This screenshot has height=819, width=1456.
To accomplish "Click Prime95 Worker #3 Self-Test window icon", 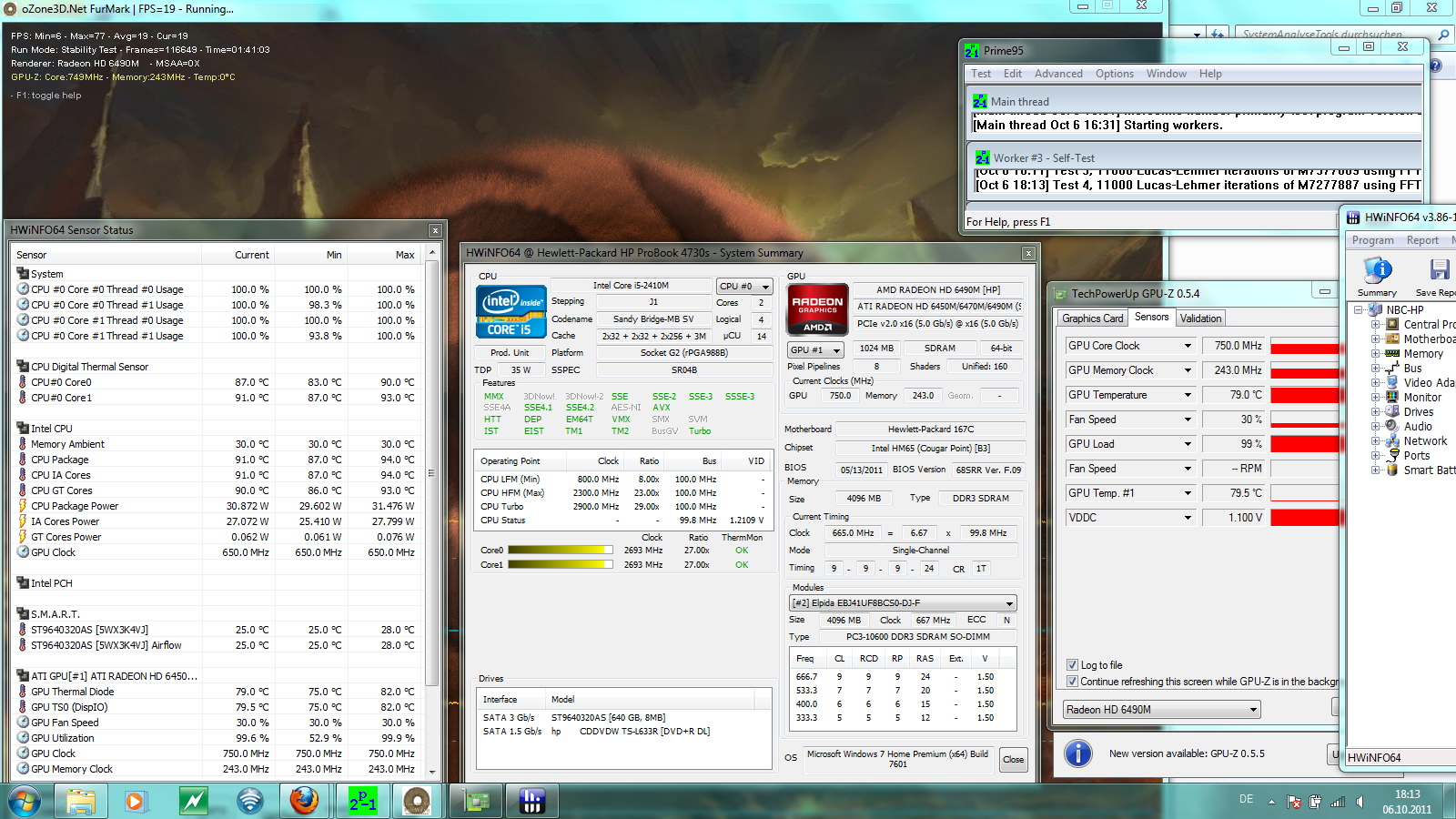I will 982,157.
